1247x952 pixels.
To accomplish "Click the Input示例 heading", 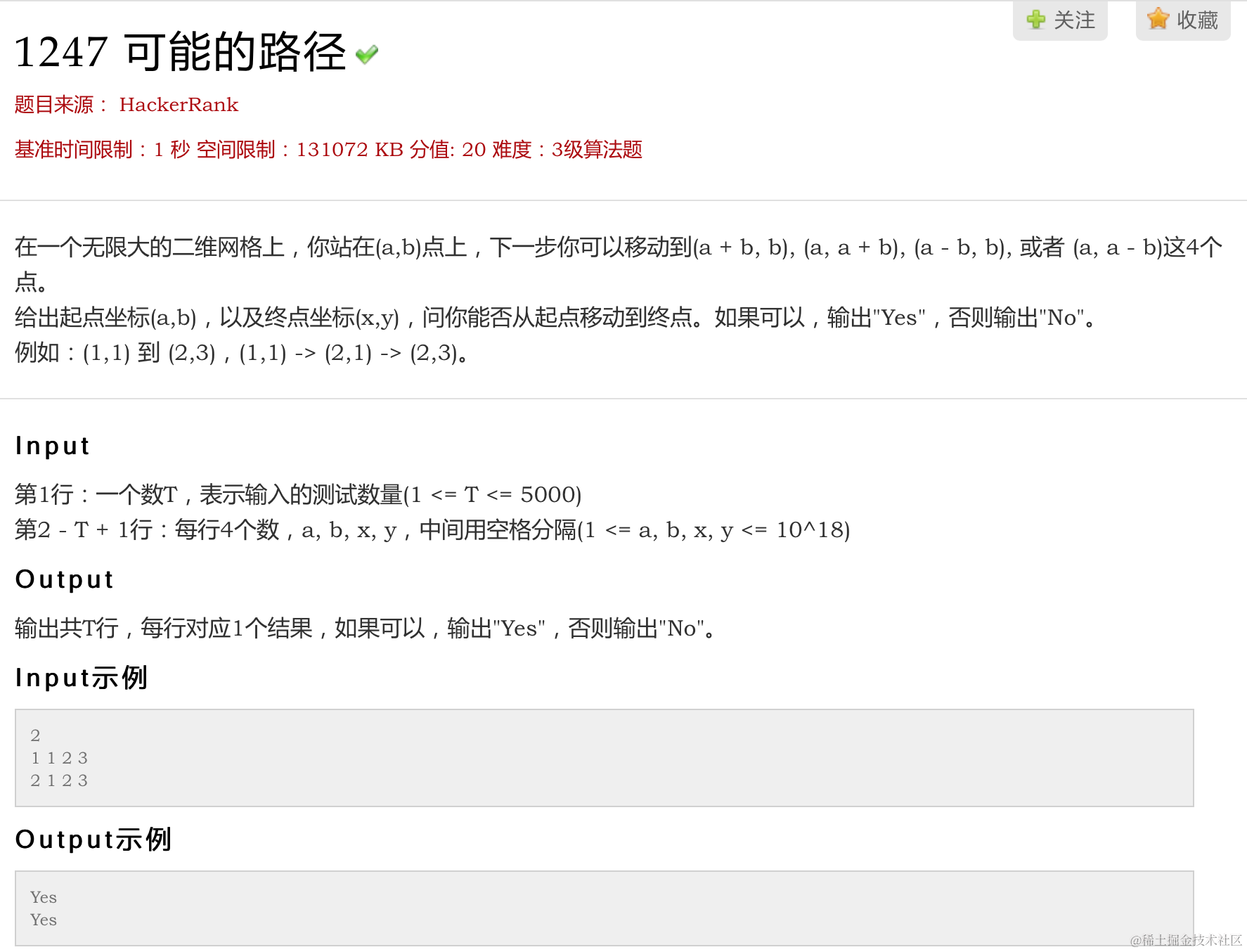I will point(82,678).
